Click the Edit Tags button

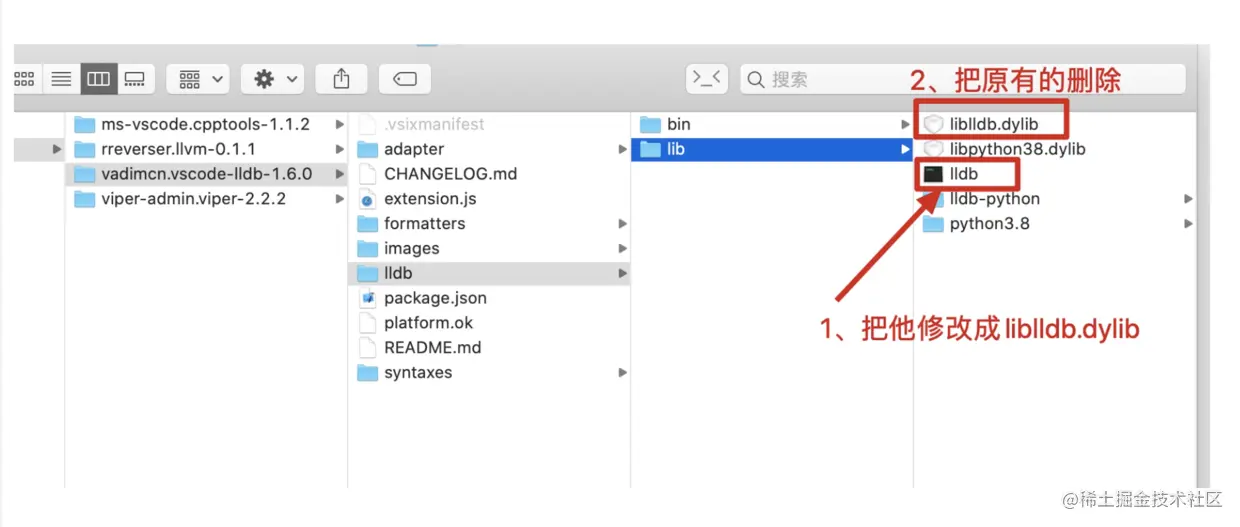coord(405,79)
